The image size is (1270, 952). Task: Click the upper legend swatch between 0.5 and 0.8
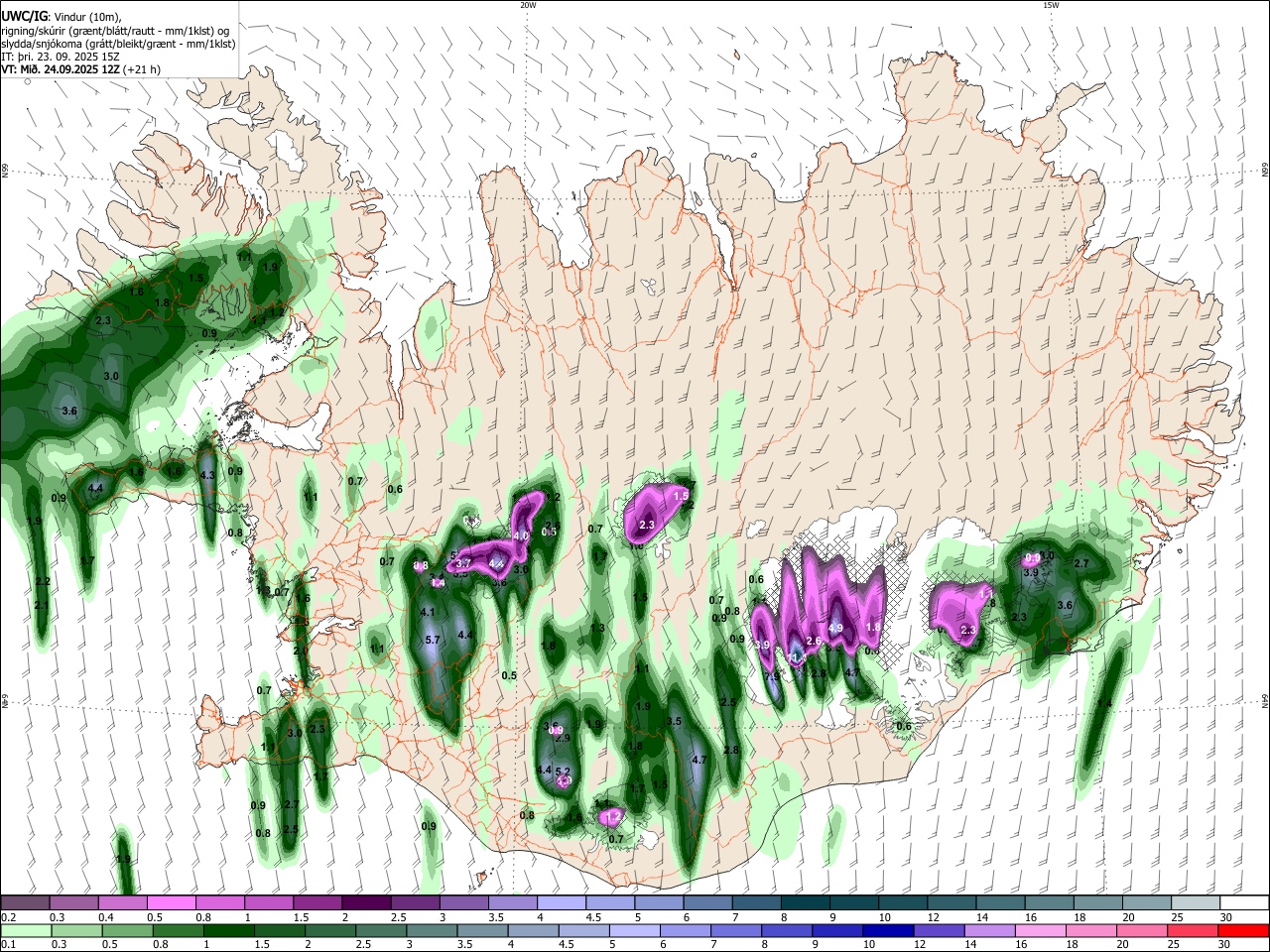(x=171, y=902)
